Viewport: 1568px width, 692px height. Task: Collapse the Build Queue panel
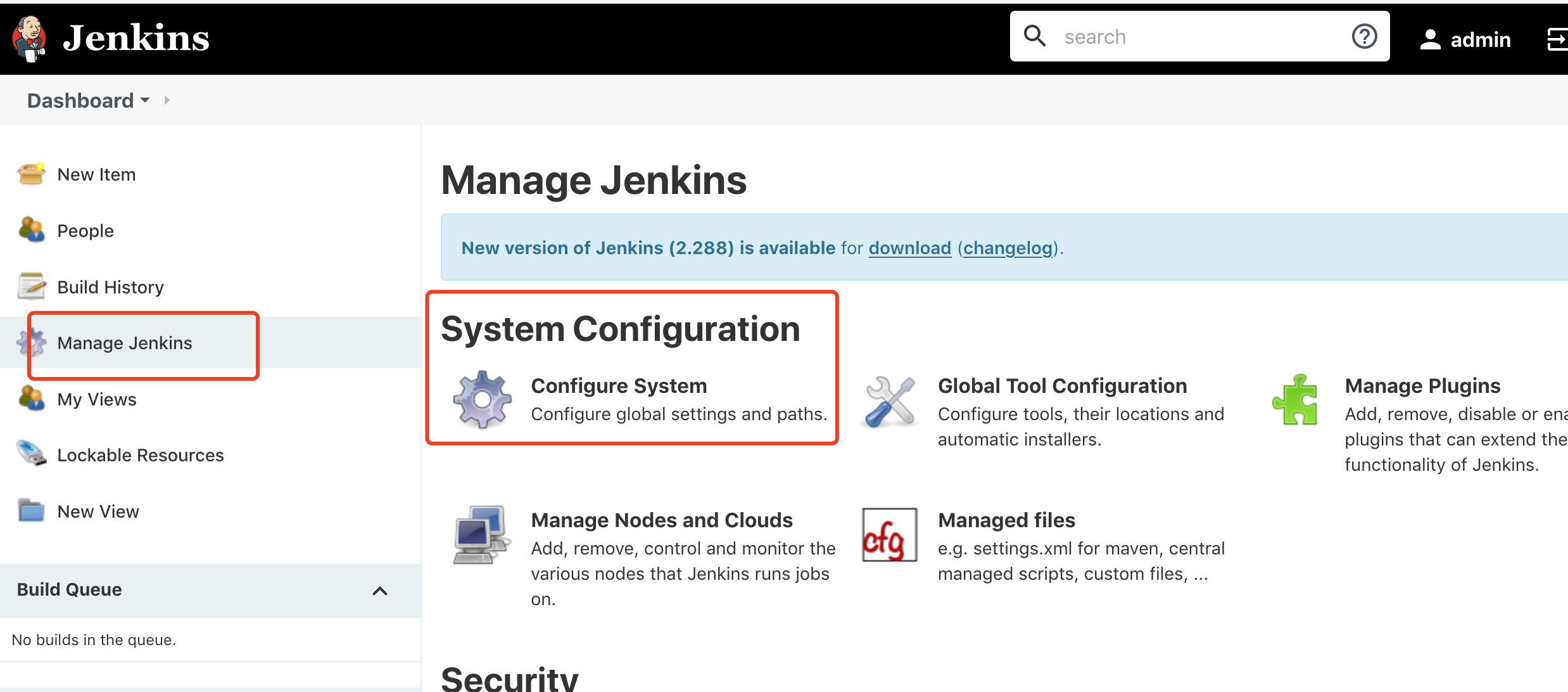379,591
